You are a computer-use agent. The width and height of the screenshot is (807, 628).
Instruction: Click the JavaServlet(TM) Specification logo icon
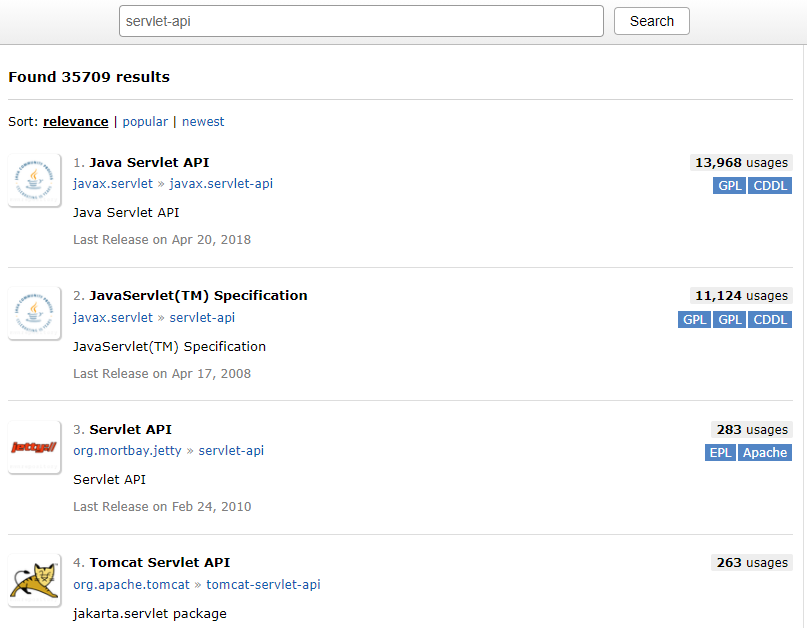tap(34, 314)
